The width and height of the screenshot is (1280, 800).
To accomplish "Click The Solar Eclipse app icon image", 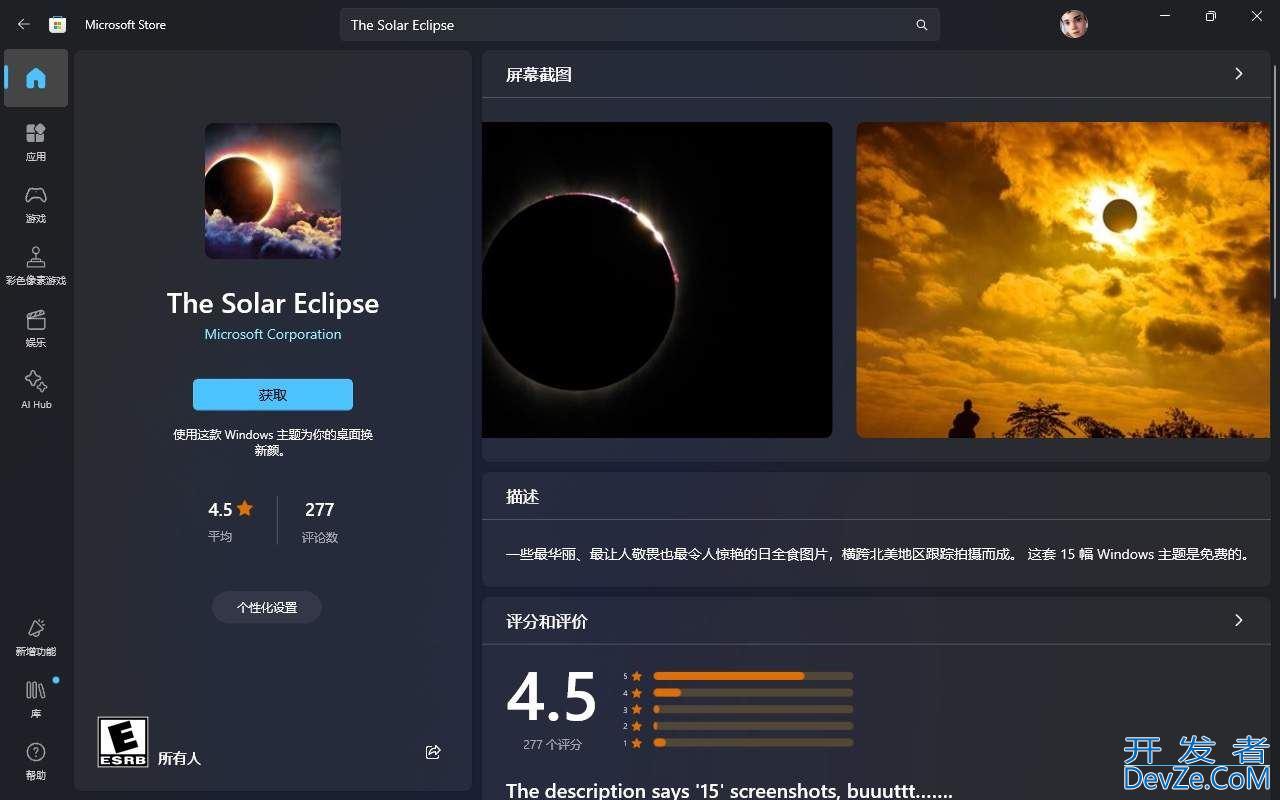I will coord(273,191).
